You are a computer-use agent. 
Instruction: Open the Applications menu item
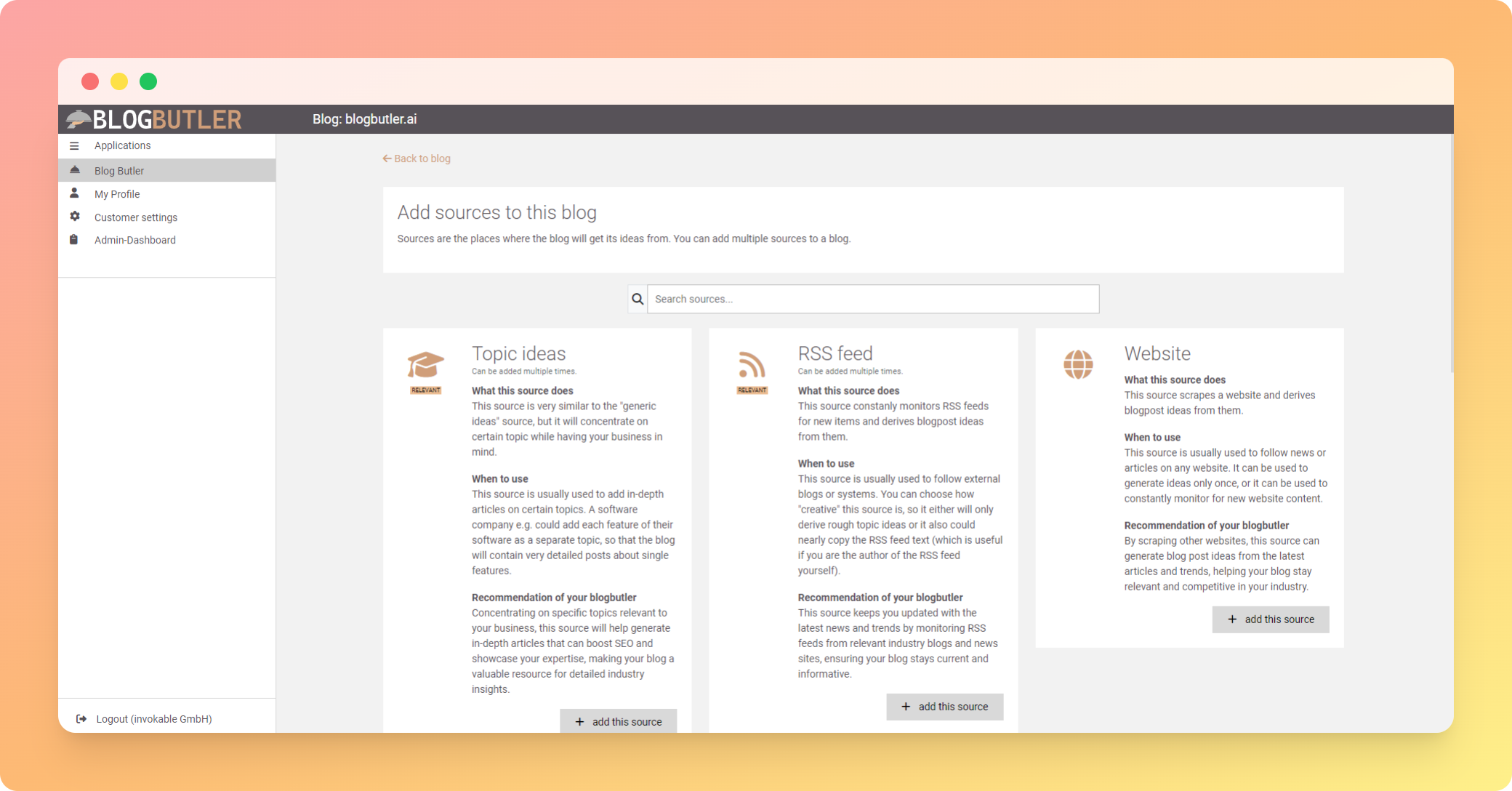click(122, 146)
